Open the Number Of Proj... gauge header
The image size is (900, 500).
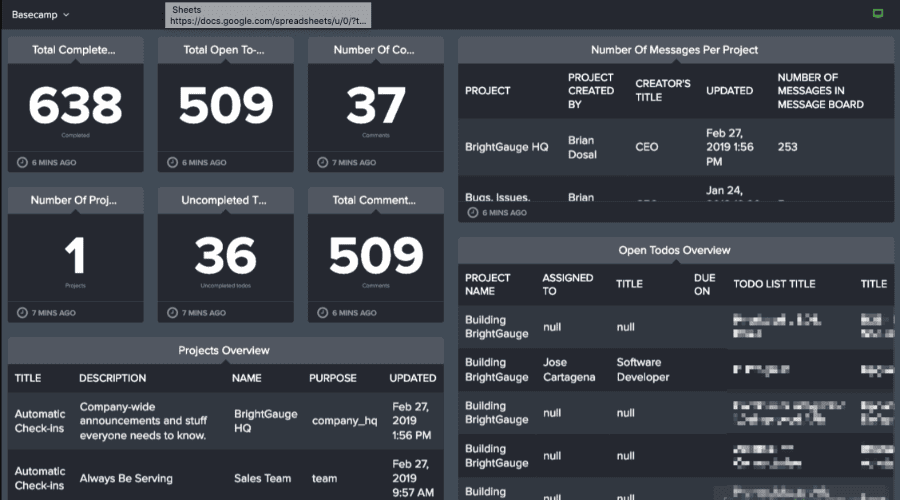coord(75,200)
